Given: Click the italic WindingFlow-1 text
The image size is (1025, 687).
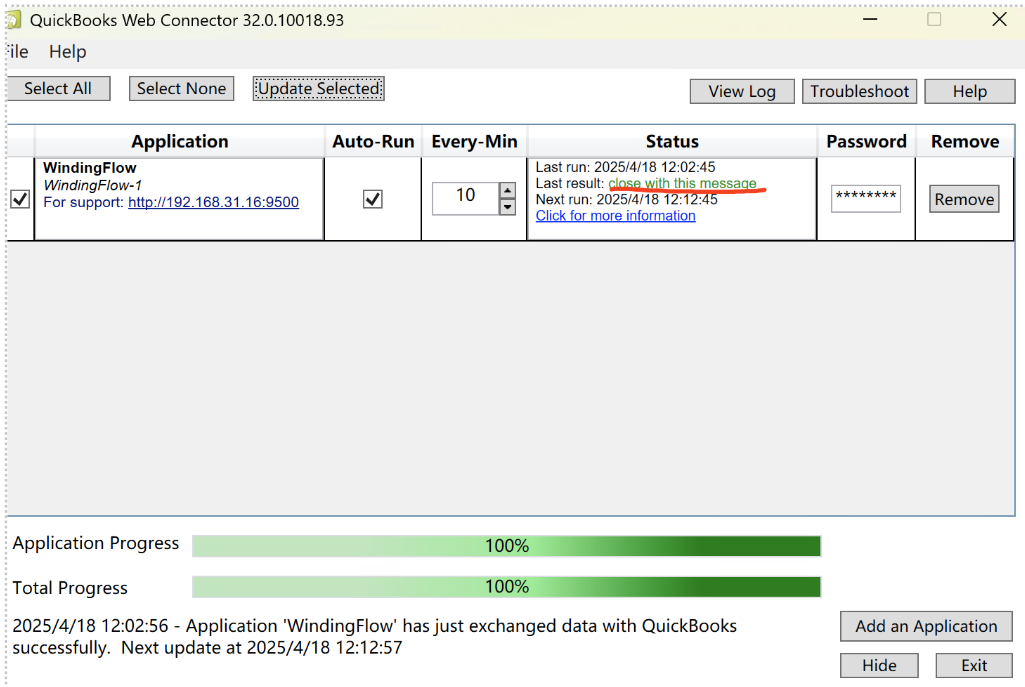Looking at the screenshot, I should pos(92,185).
